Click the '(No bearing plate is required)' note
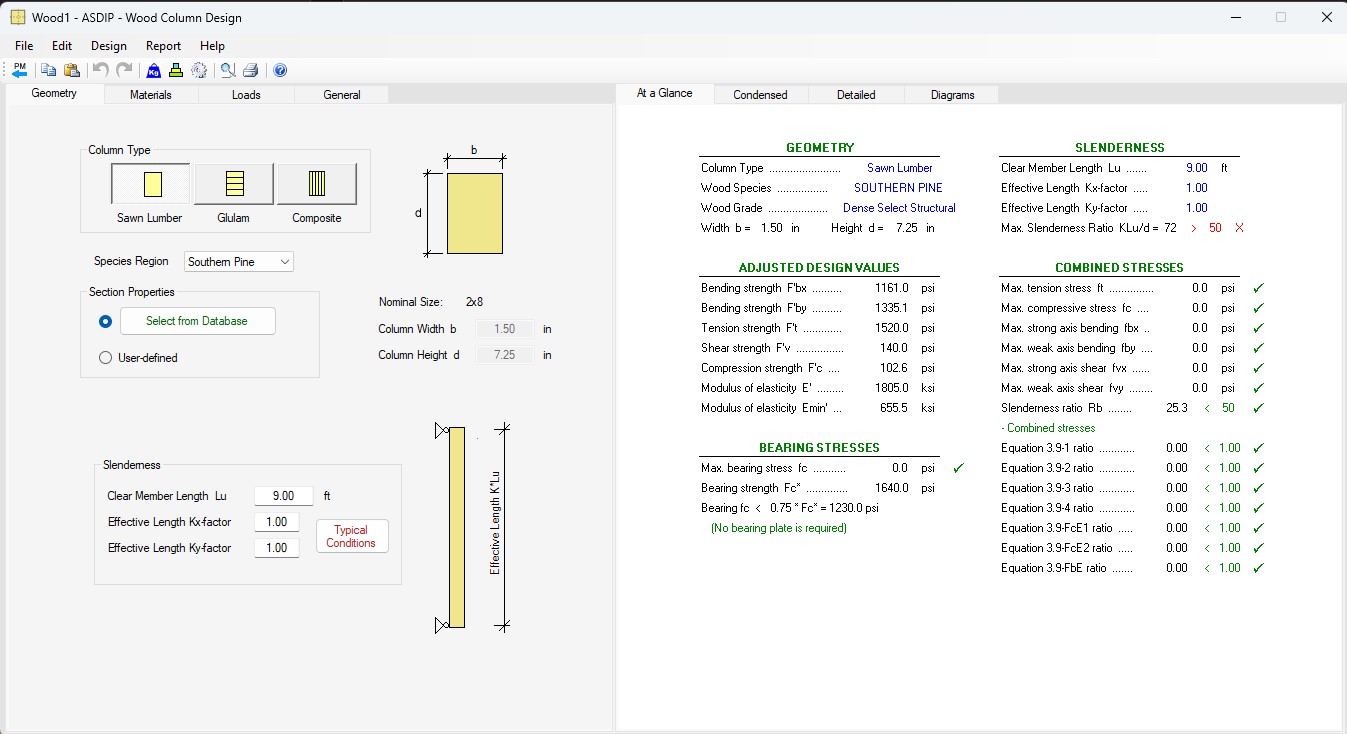 pyautogui.click(x=779, y=528)
